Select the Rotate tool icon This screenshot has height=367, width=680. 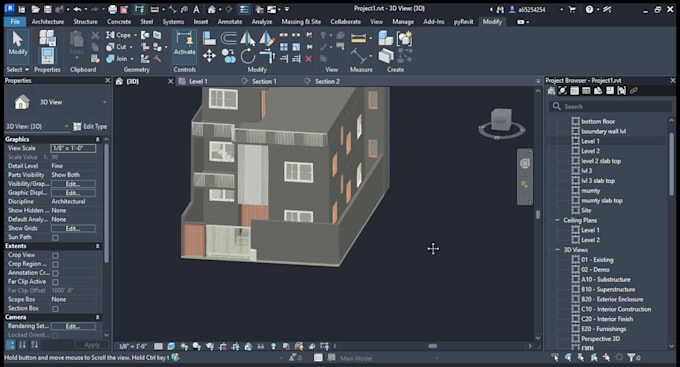pyautogui.click(x=247, y=56)
